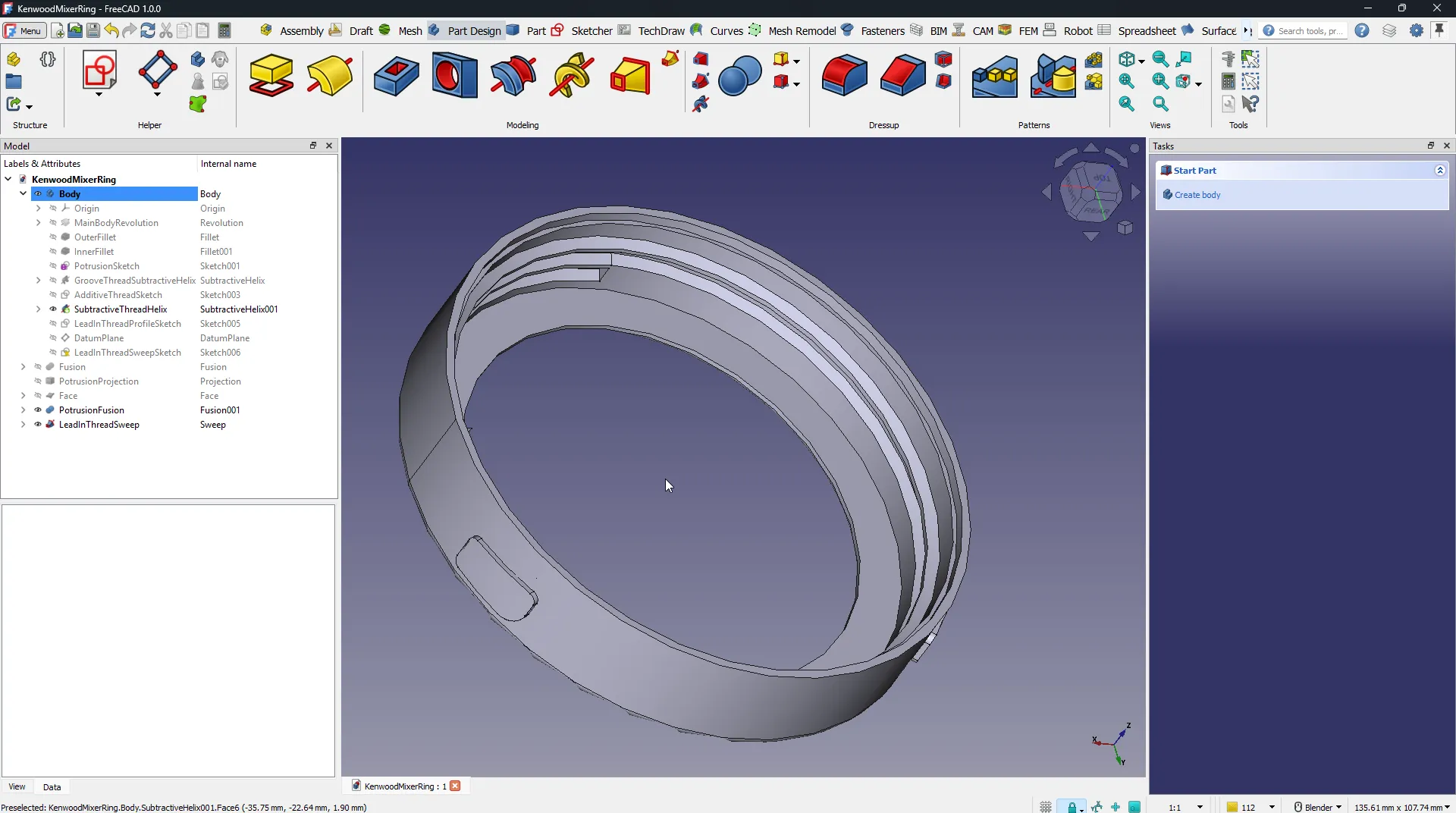Screen dimensions: 1456x813
Task: Collapse the Body tree node
Action: pos(24,194)
